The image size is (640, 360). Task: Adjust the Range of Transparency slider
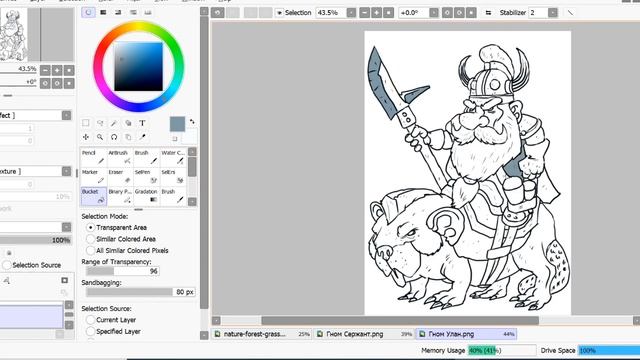click(123, 271)
